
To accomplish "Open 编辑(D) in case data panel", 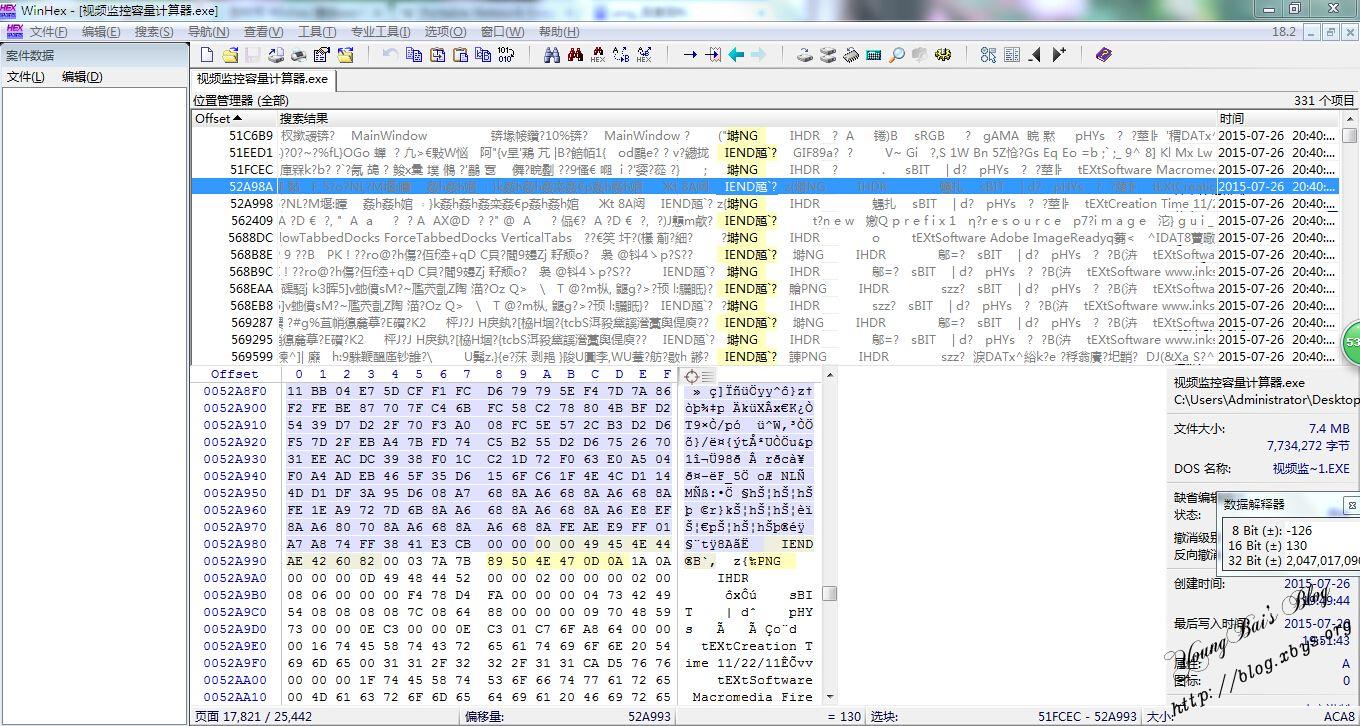I will 82,77.
